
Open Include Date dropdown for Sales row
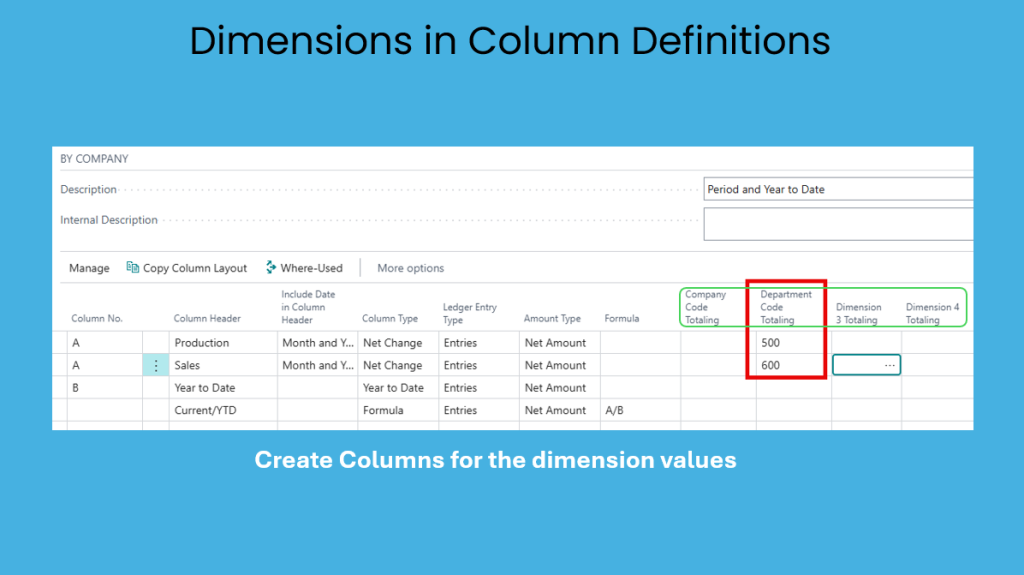click(317, 366)
